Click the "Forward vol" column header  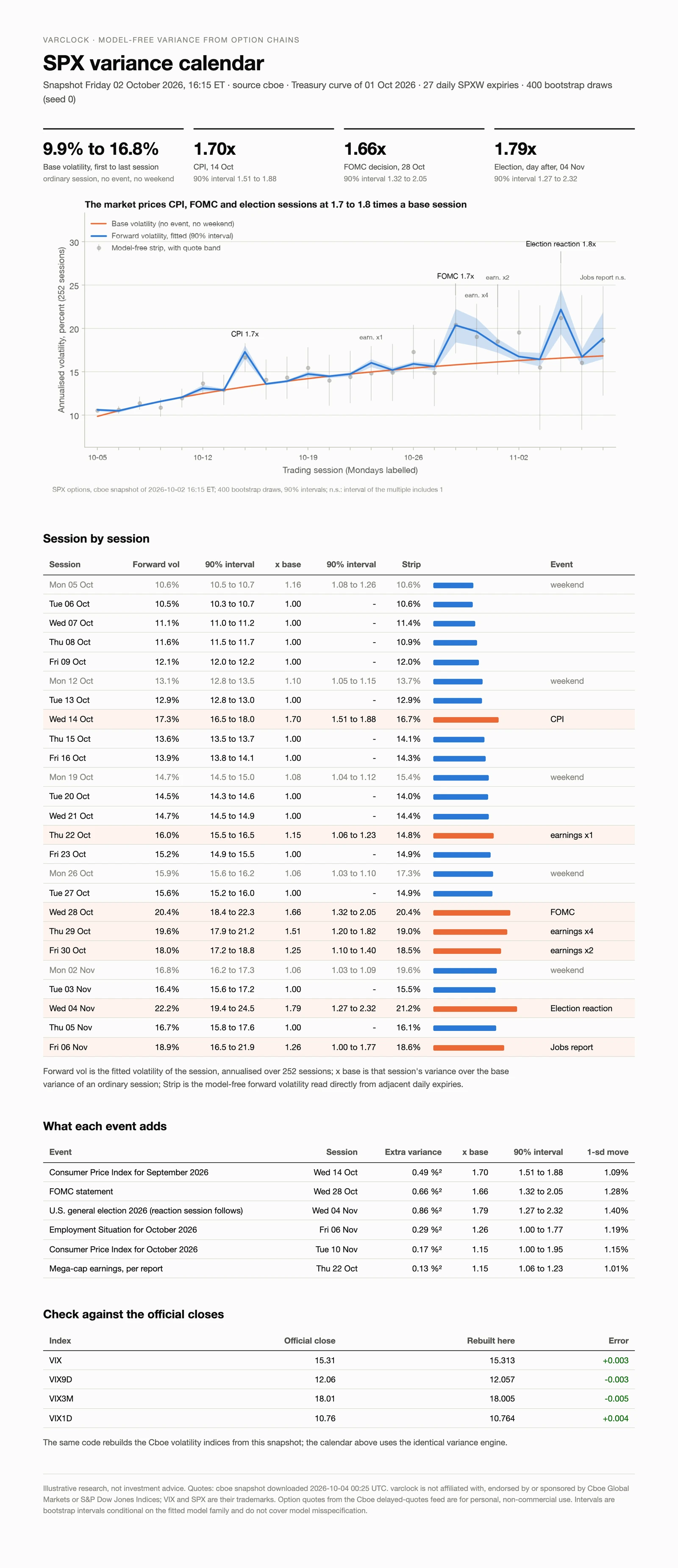(156, 564)
